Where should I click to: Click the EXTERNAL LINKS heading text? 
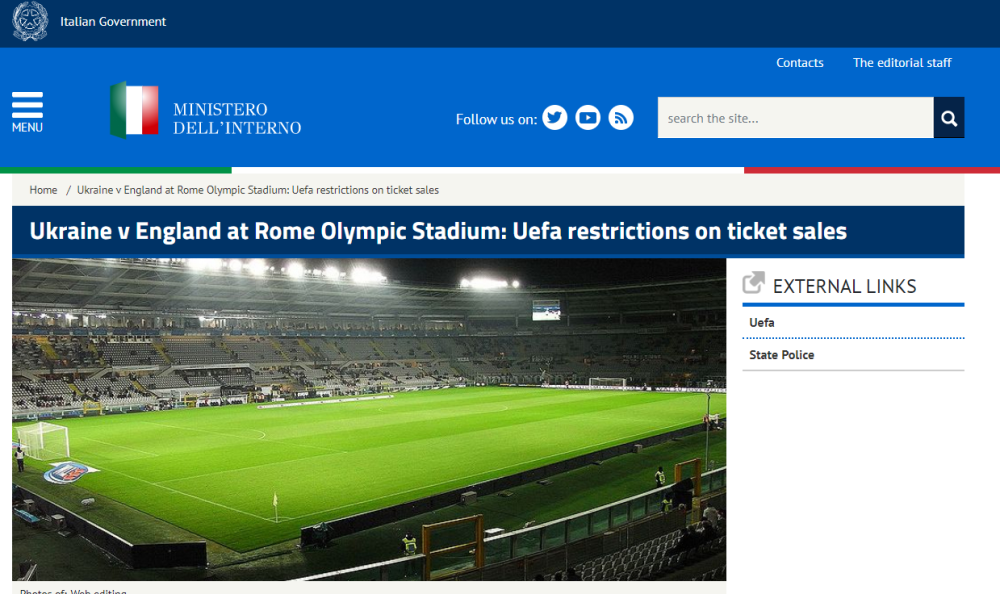pos(844,286)
